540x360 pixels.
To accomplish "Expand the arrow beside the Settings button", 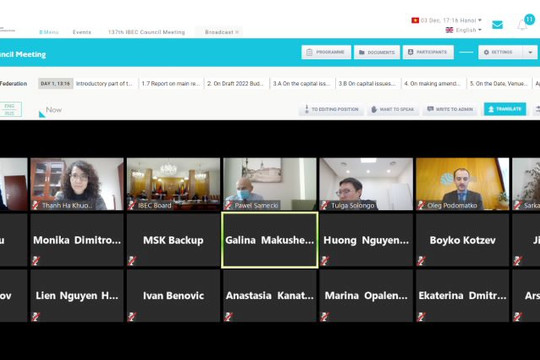I will 530,52.
